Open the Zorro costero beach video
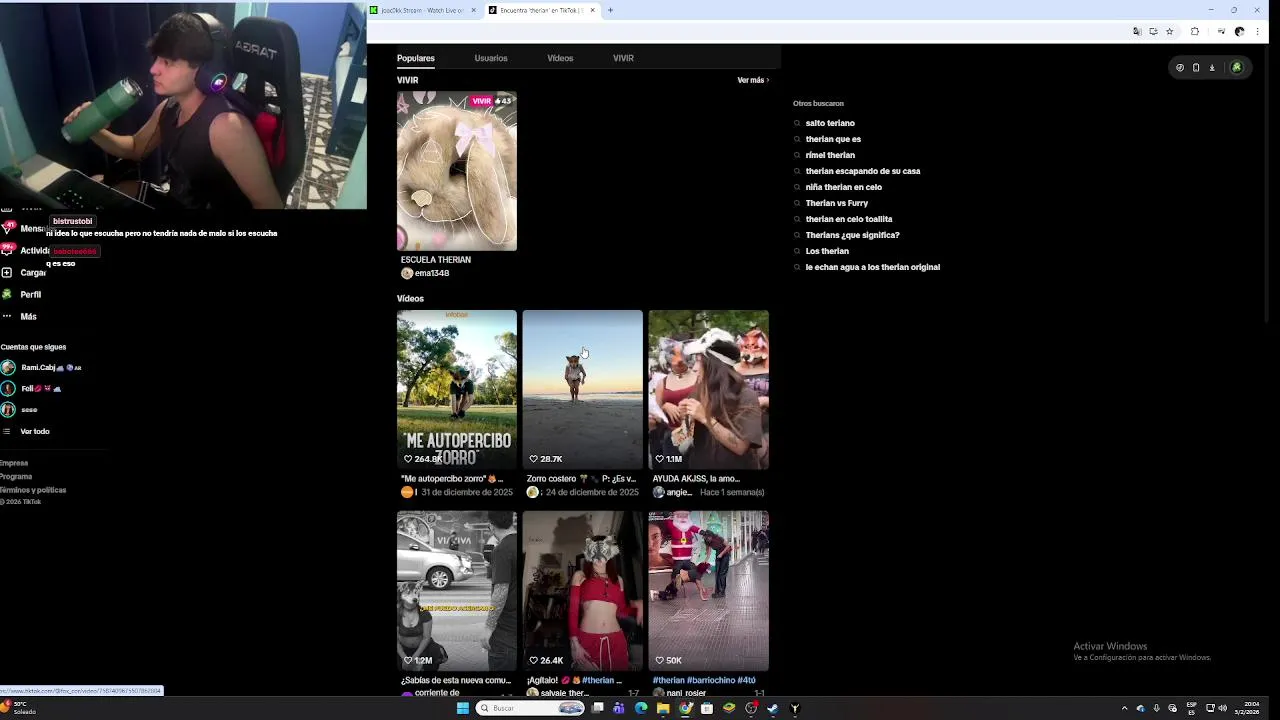 pyautogui.click(x=583, y=390)
